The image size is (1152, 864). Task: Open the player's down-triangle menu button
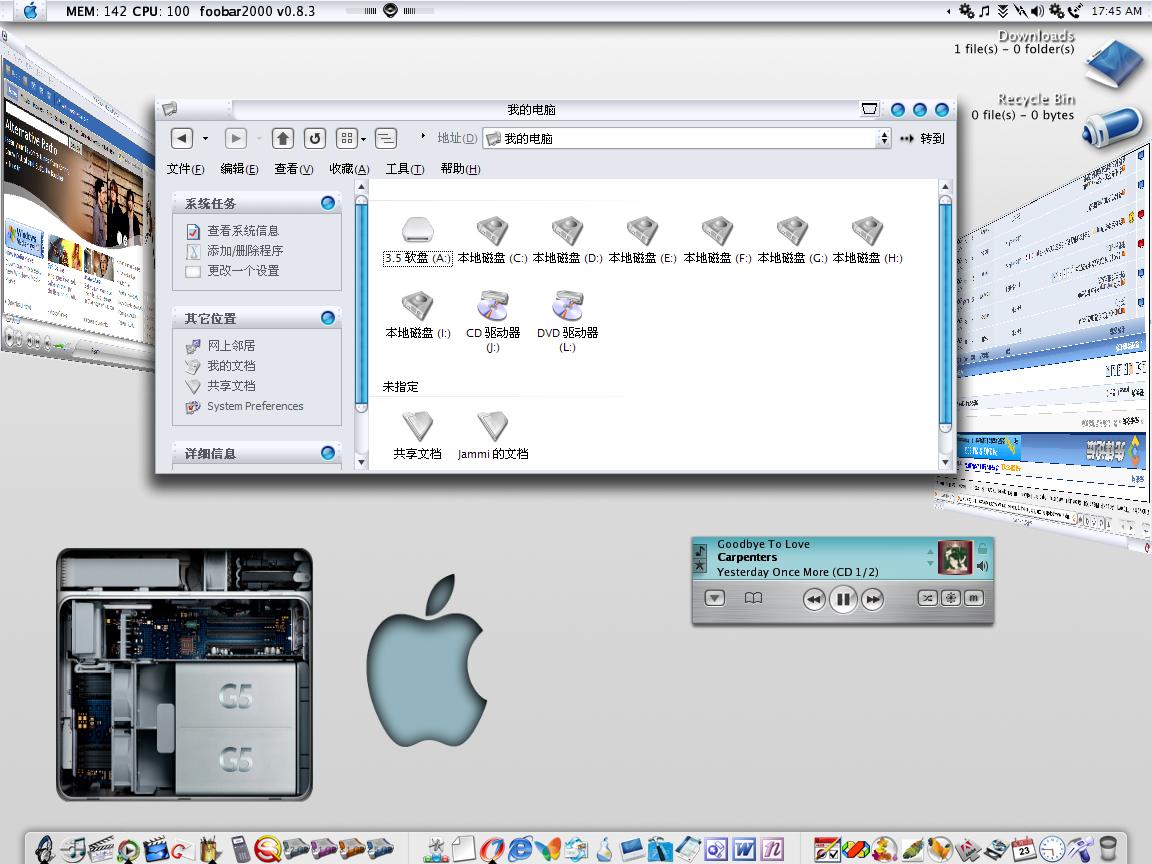(x=715, y=598)
